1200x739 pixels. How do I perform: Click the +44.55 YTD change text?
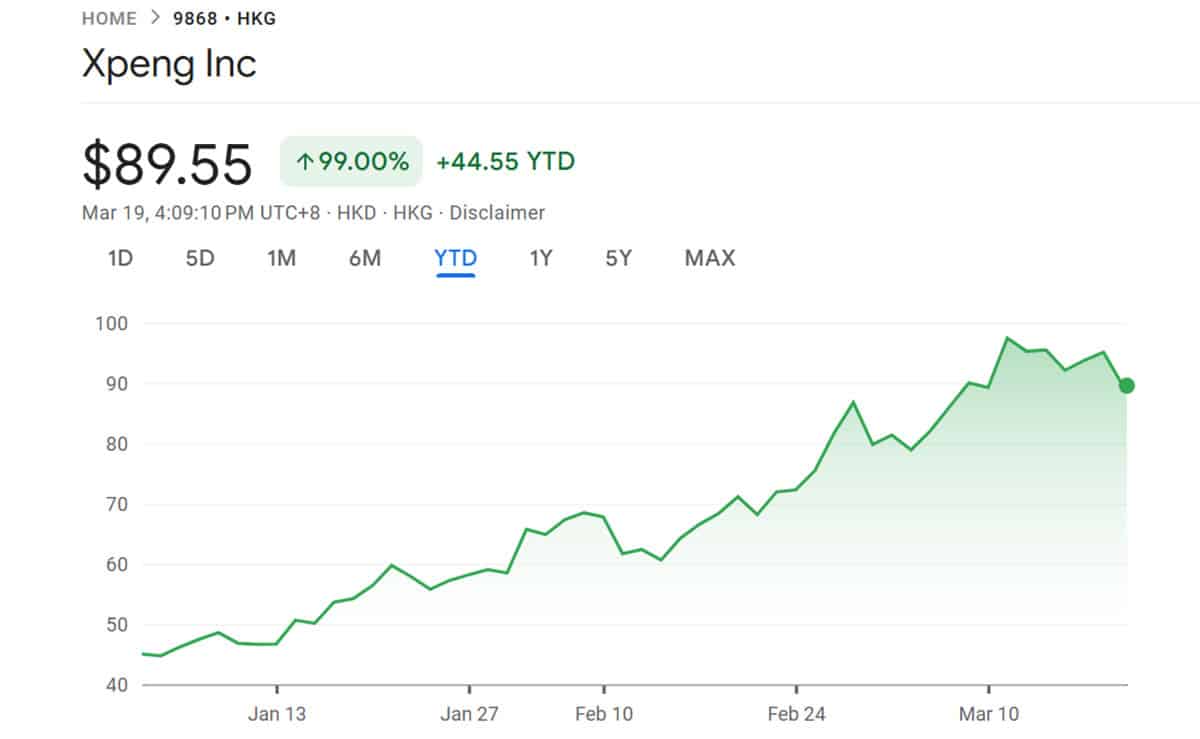tap(504, 160)
